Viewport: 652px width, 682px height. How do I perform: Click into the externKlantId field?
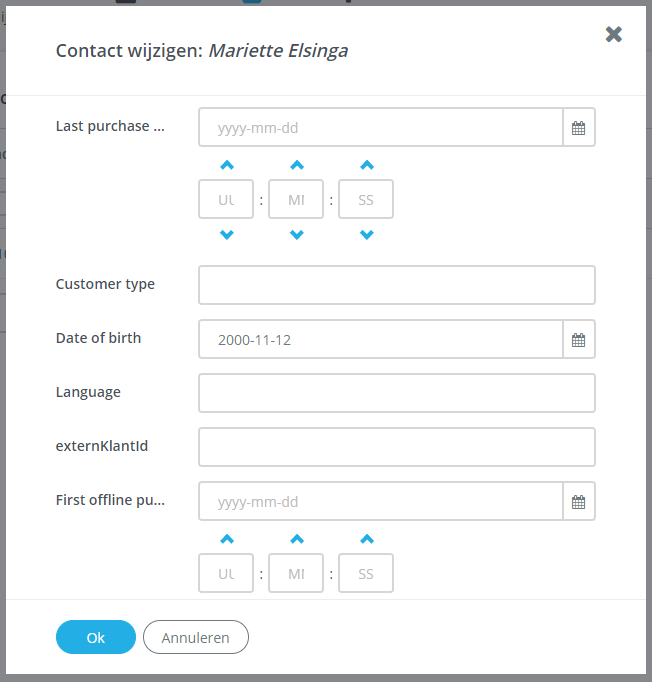click(x=396, y=447)
